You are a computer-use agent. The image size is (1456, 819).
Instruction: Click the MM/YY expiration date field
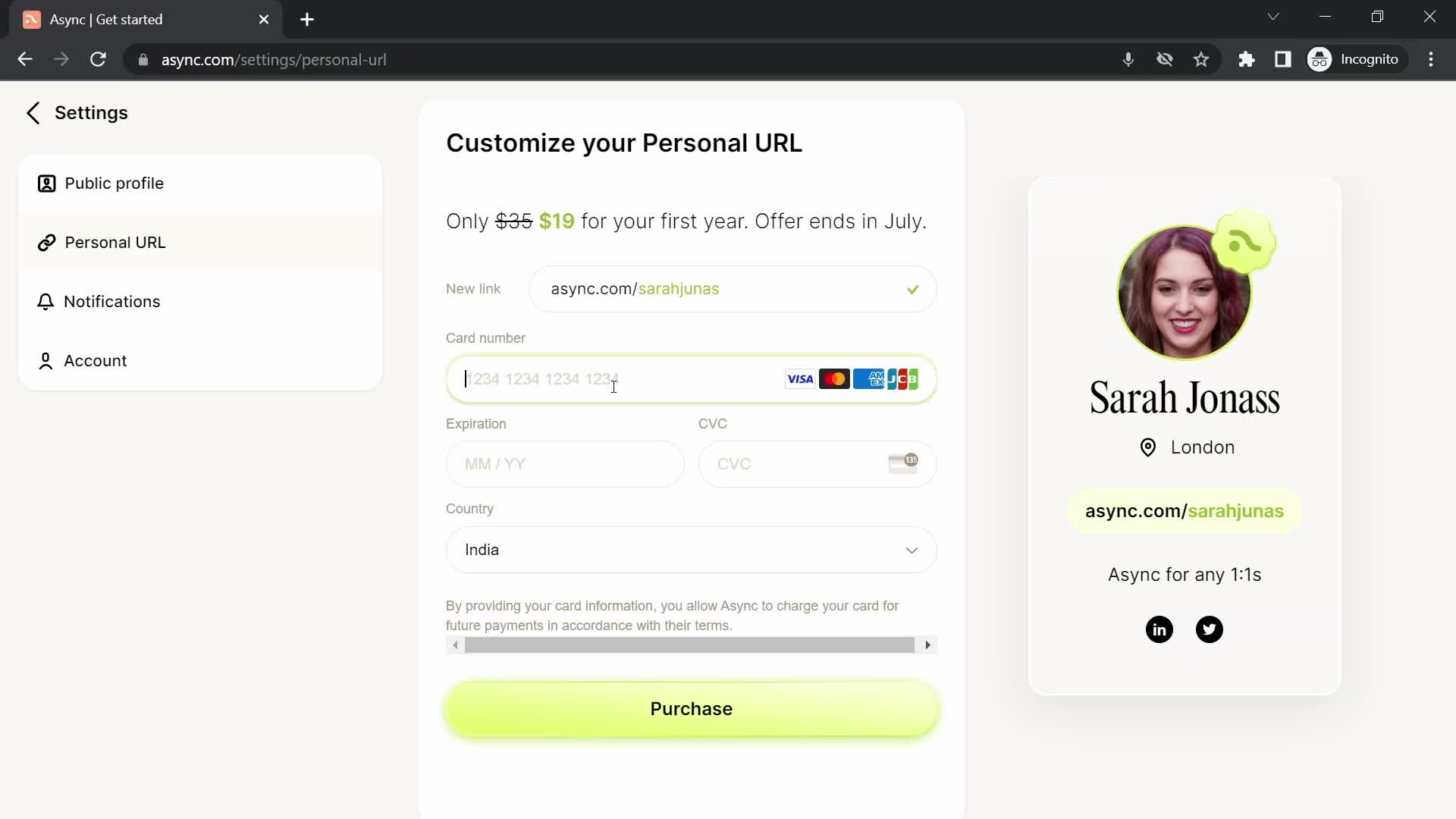[x=565, y=464]
